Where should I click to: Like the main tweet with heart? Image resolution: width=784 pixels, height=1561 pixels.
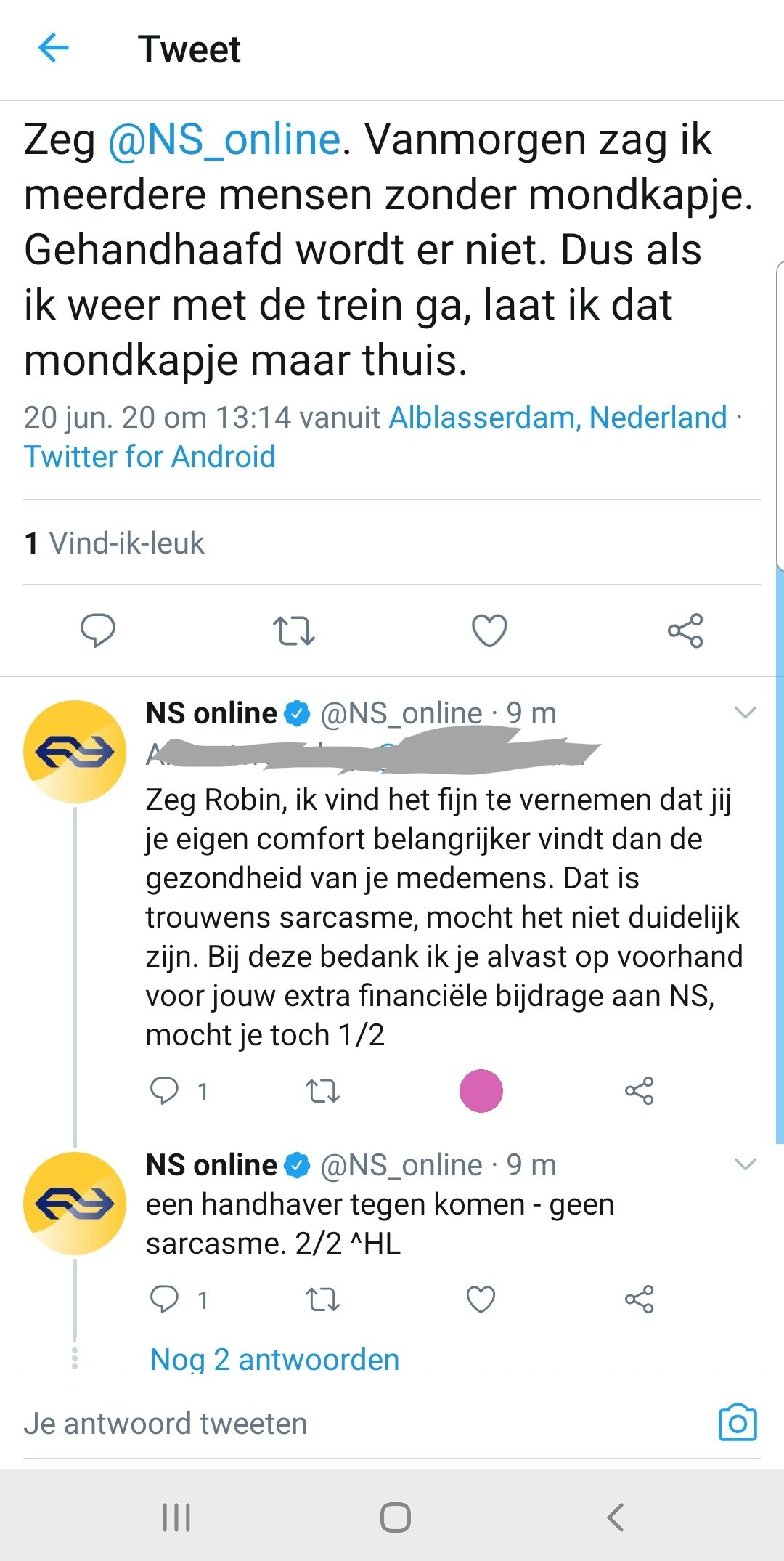click(x=489, y=631)
